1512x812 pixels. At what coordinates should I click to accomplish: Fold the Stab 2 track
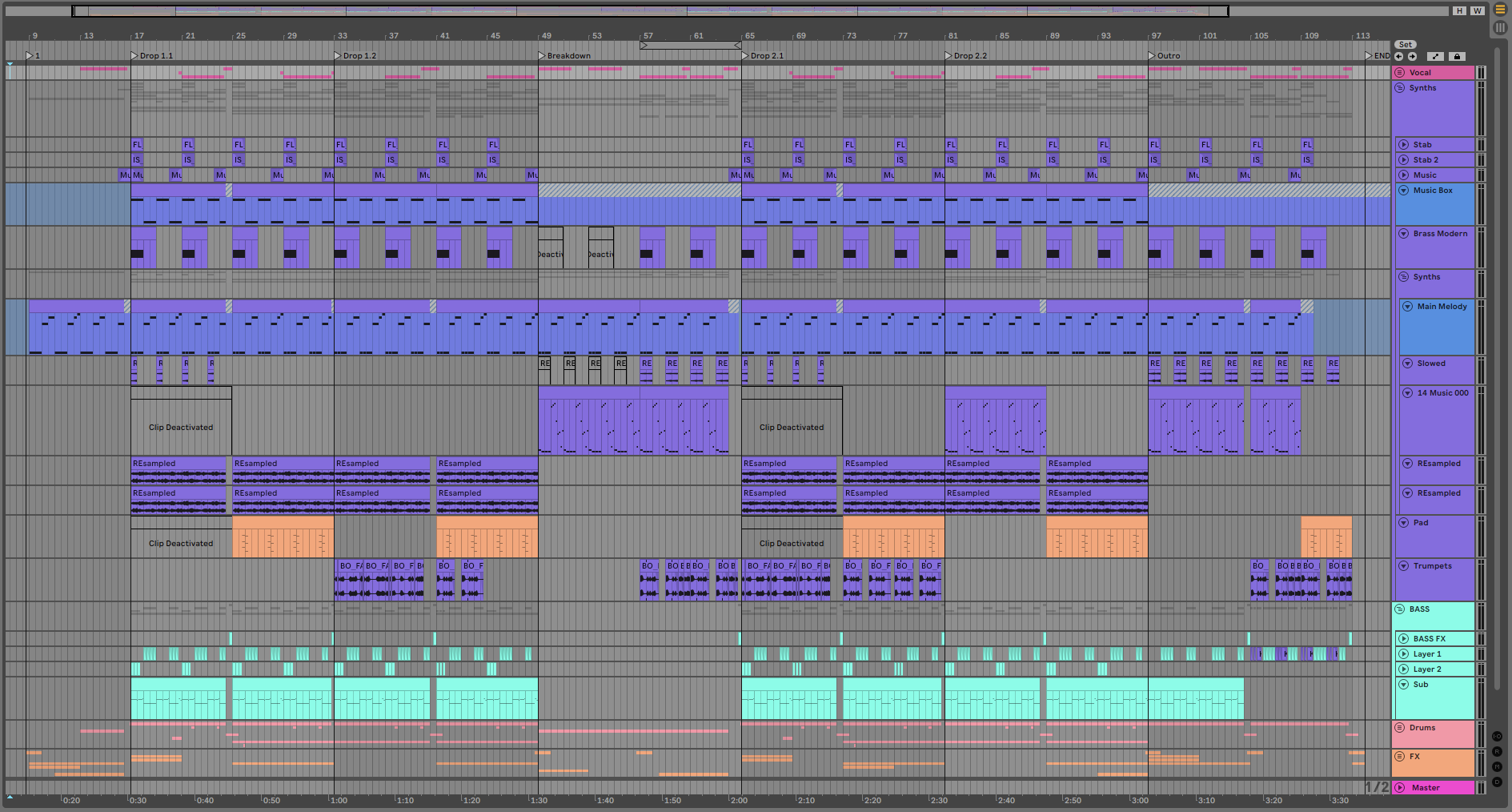point(1403,160)
